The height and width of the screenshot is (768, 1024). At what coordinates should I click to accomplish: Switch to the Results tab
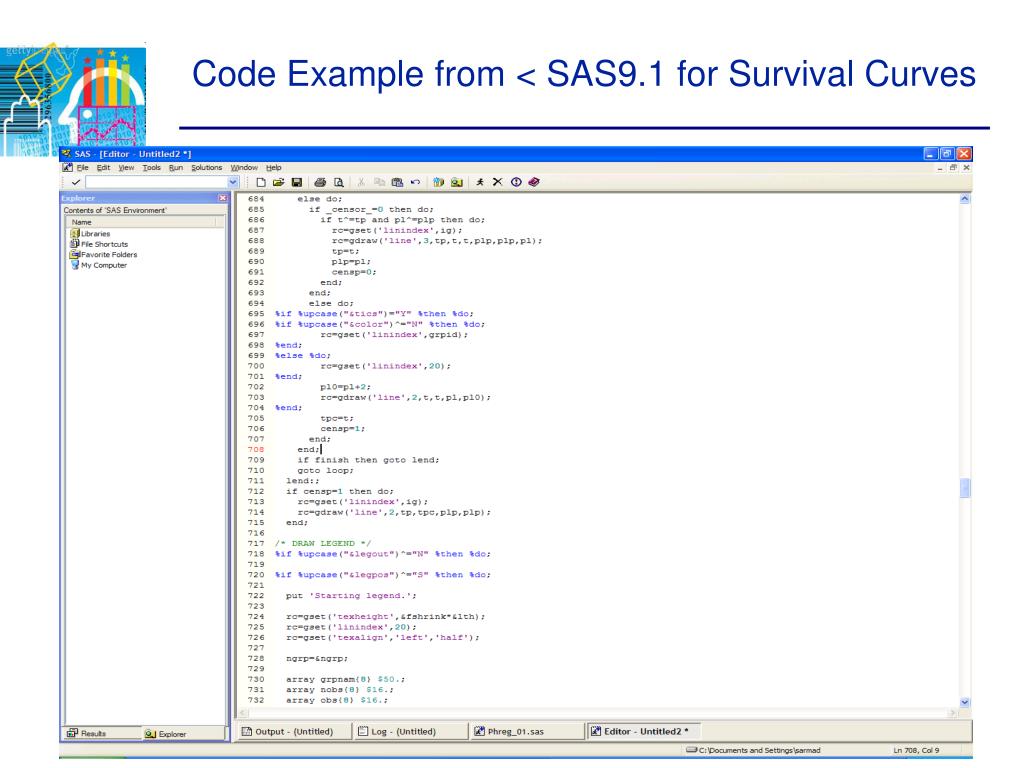[103, 733]
